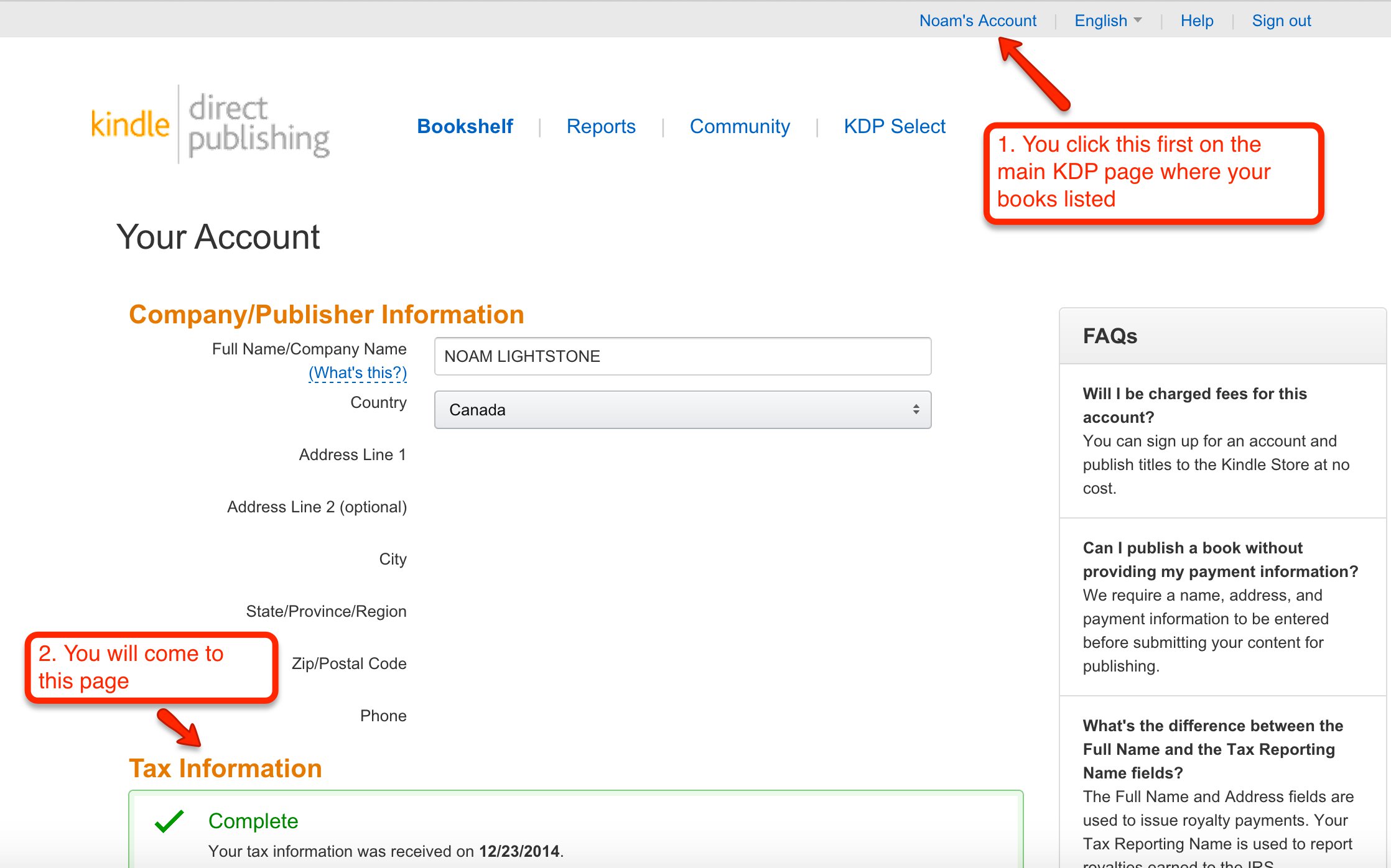Click "Can I publish a book without" FAQ question

1221,560
